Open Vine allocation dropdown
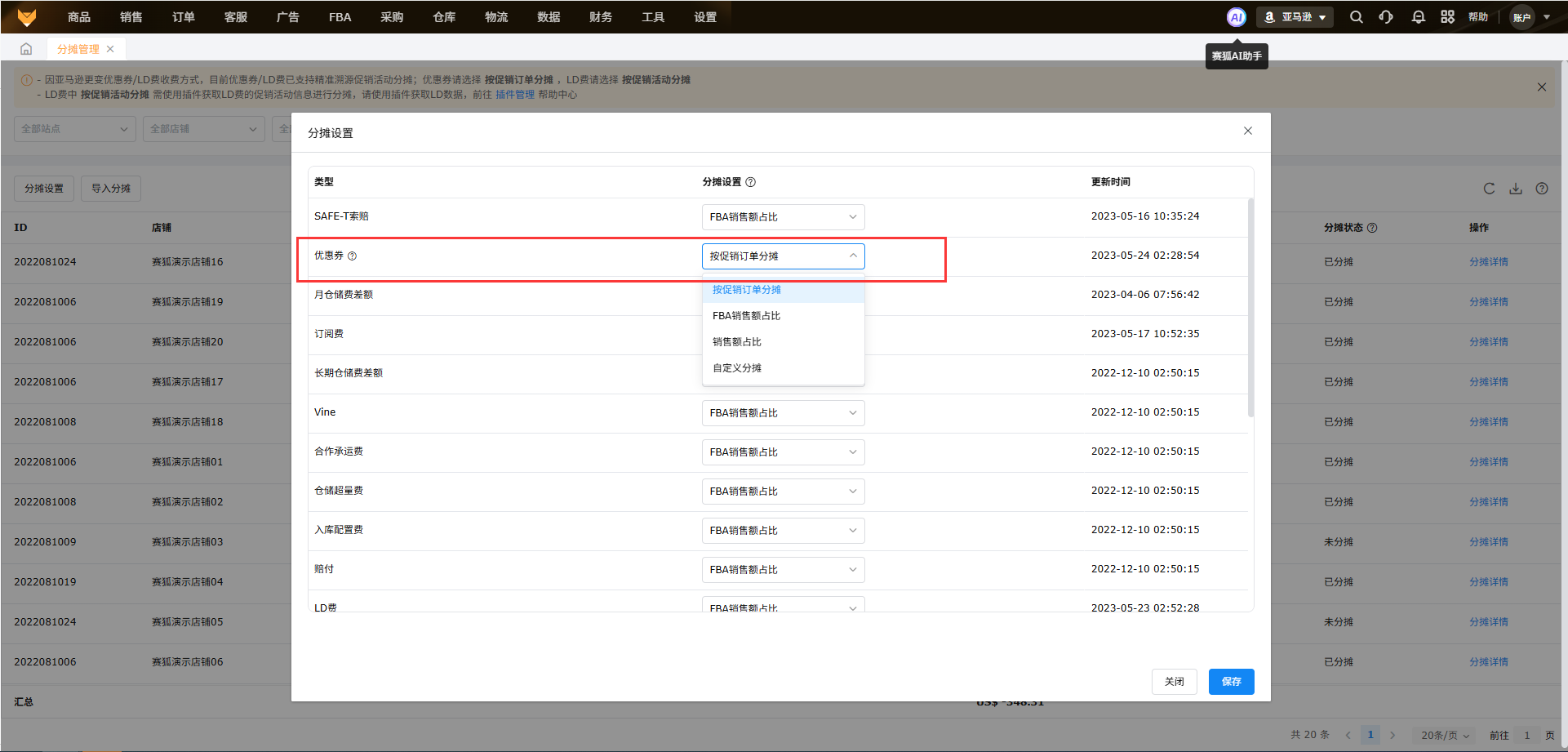The image size is (1568, 752). [x=783, y=413]
